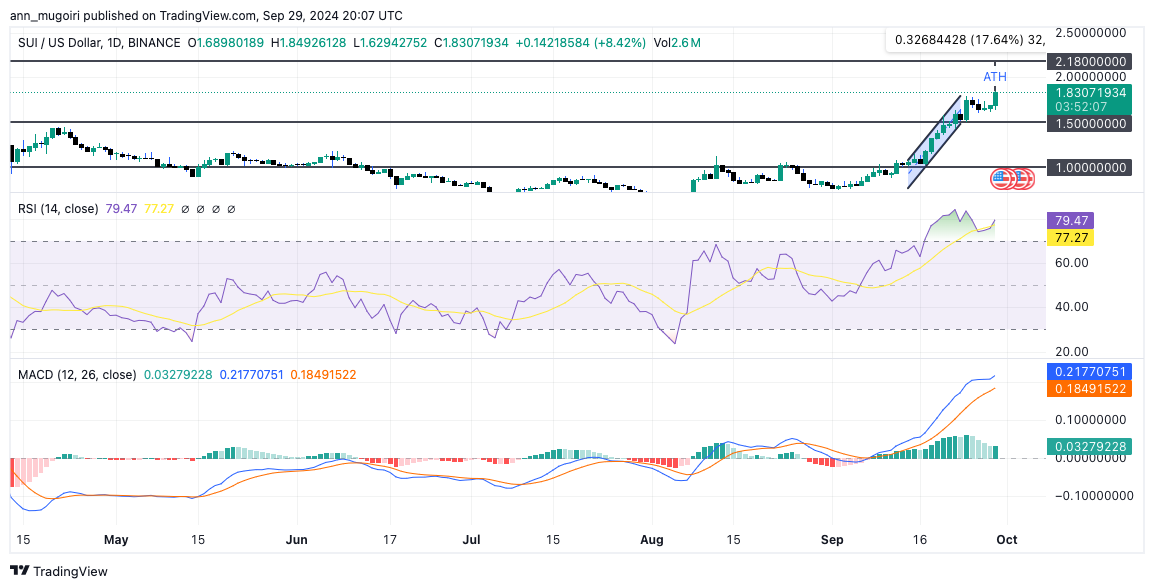1154x588 pixels.
Task: Select the ascending channel drawing on the chart
Action: tap(935, 141)
